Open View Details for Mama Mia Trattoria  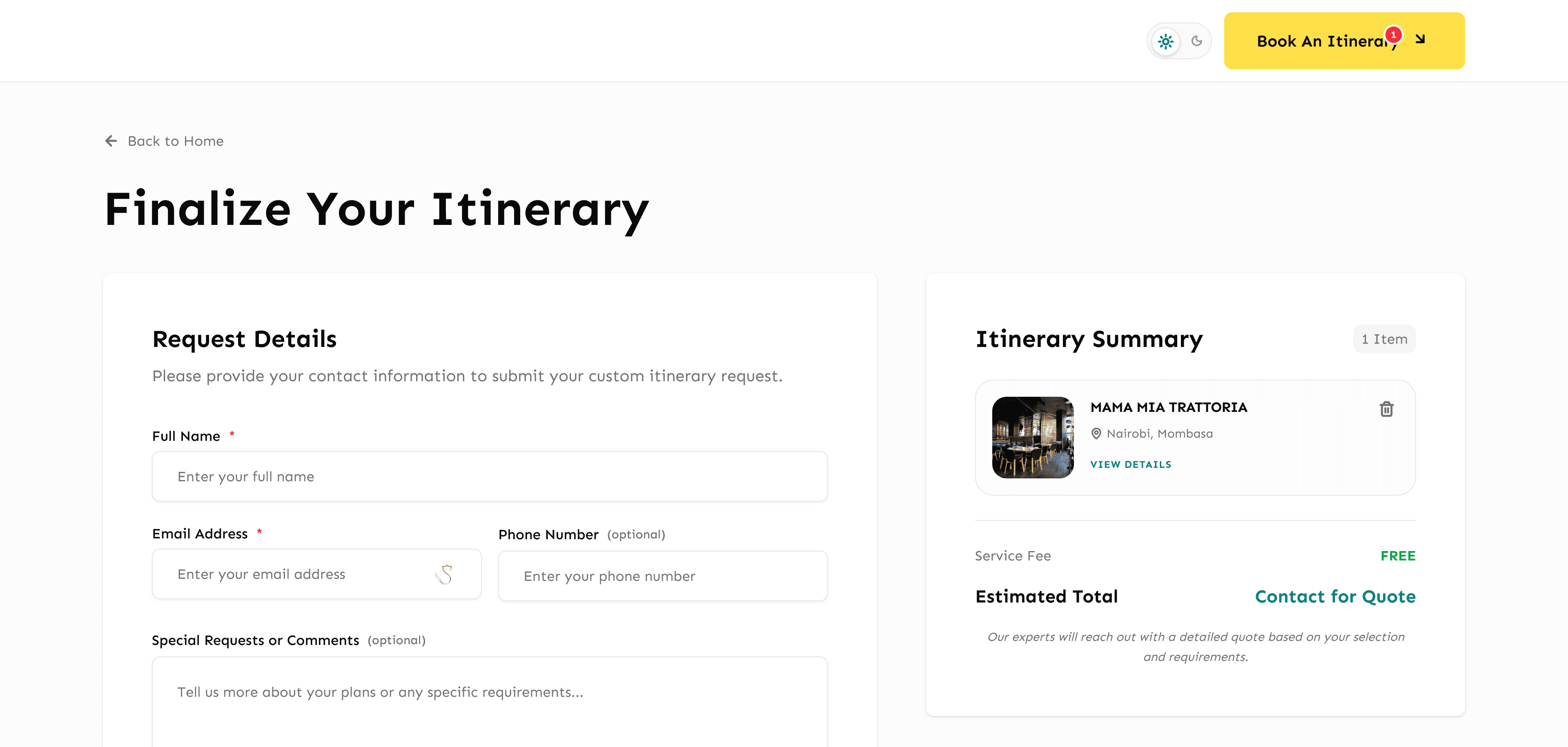(1130, 465)
